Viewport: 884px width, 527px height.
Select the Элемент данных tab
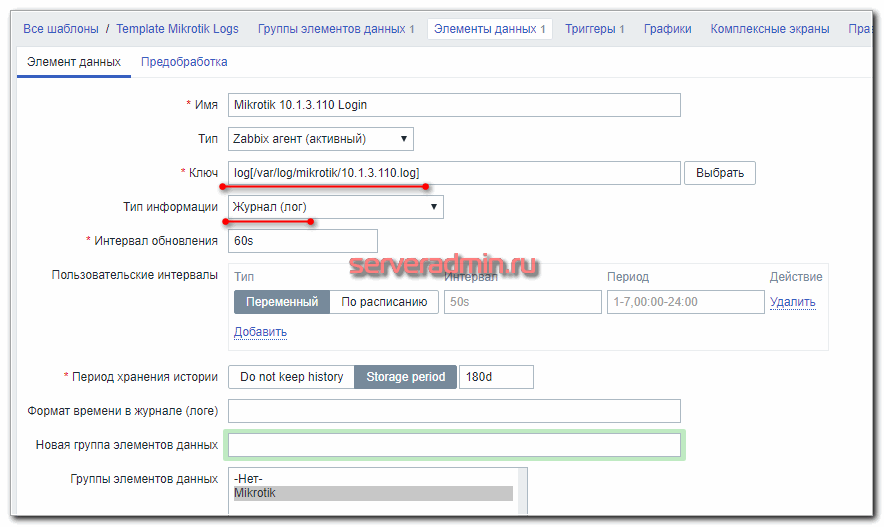(x=74, y=62)
